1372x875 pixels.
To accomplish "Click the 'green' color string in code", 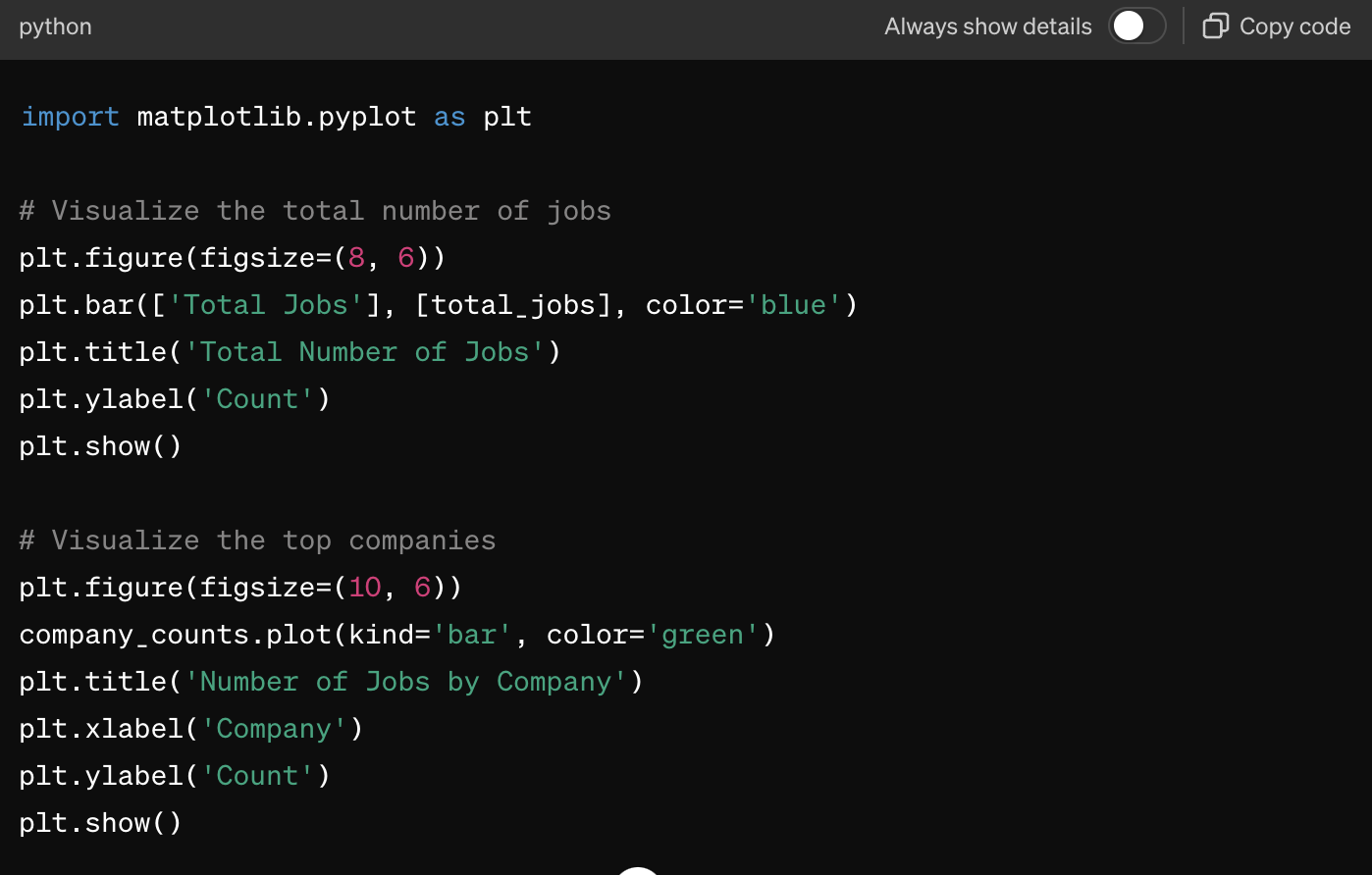I will click(x=703, y=635).
